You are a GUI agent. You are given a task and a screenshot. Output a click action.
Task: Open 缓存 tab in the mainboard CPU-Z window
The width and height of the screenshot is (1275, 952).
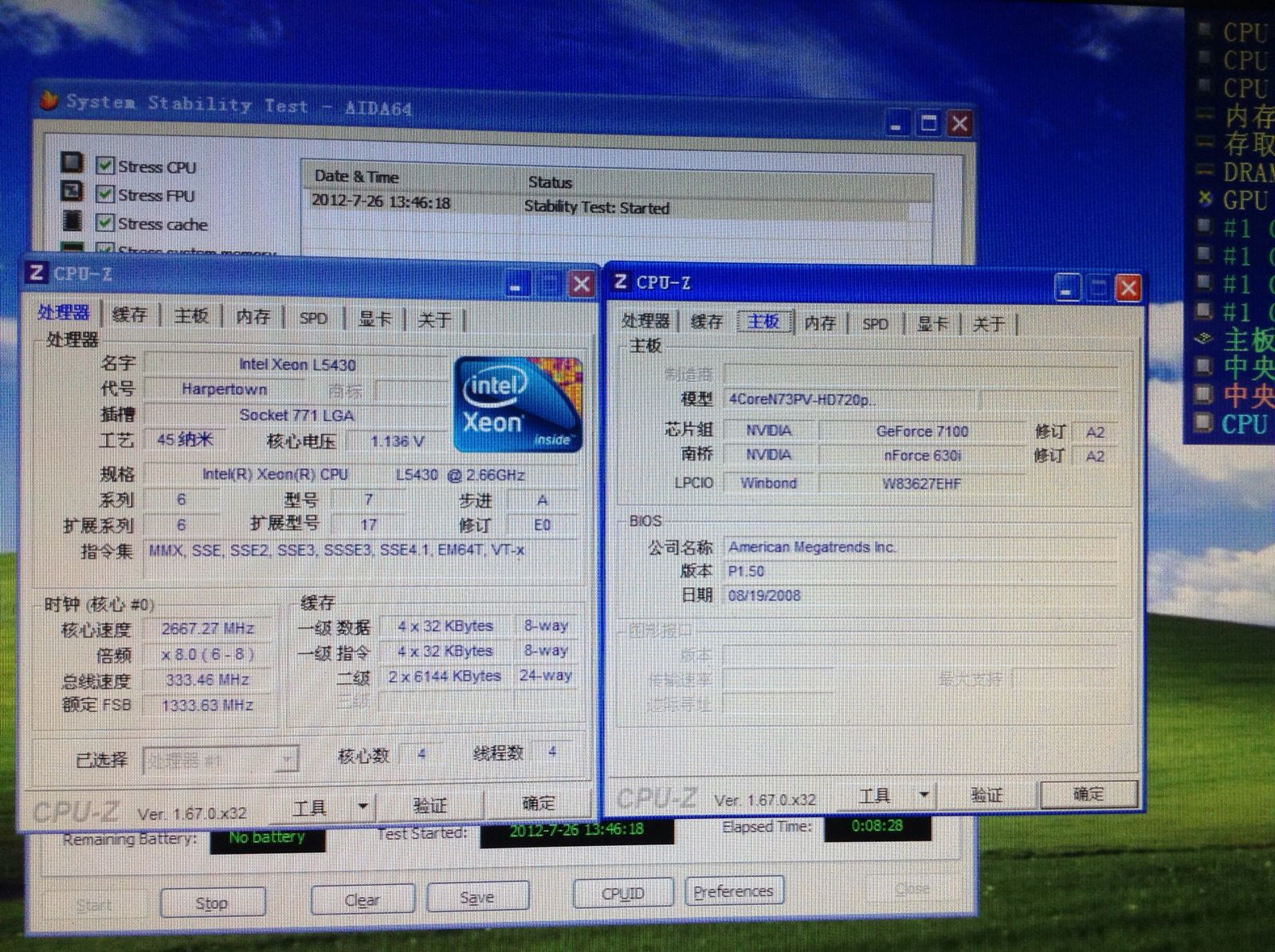coord(707,322)
